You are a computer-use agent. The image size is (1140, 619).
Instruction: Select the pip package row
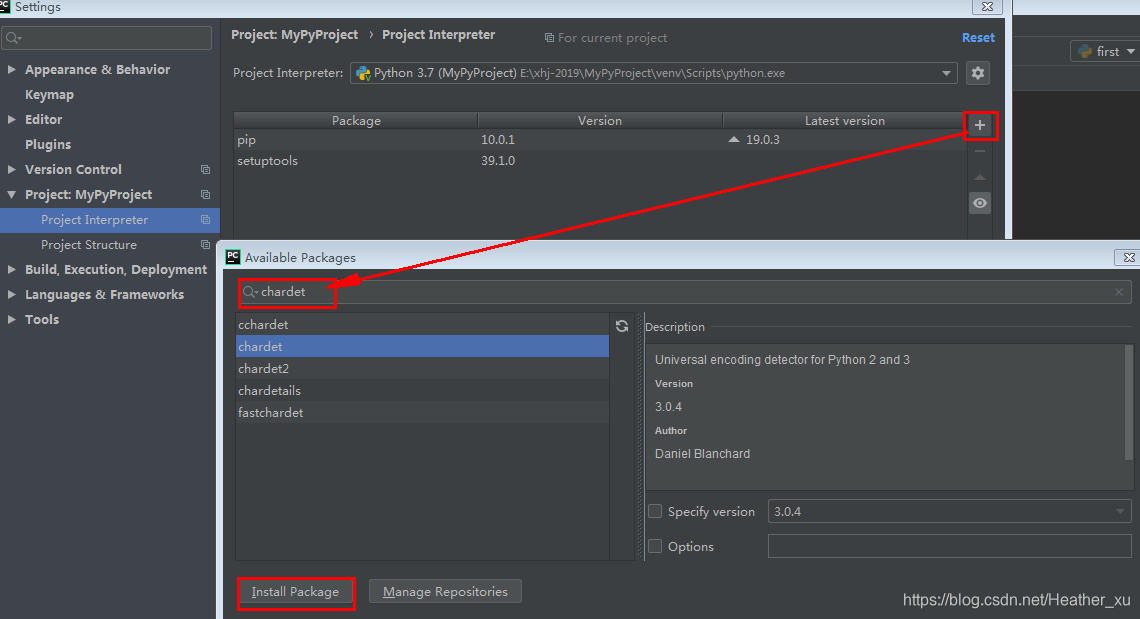coord(600,140)
